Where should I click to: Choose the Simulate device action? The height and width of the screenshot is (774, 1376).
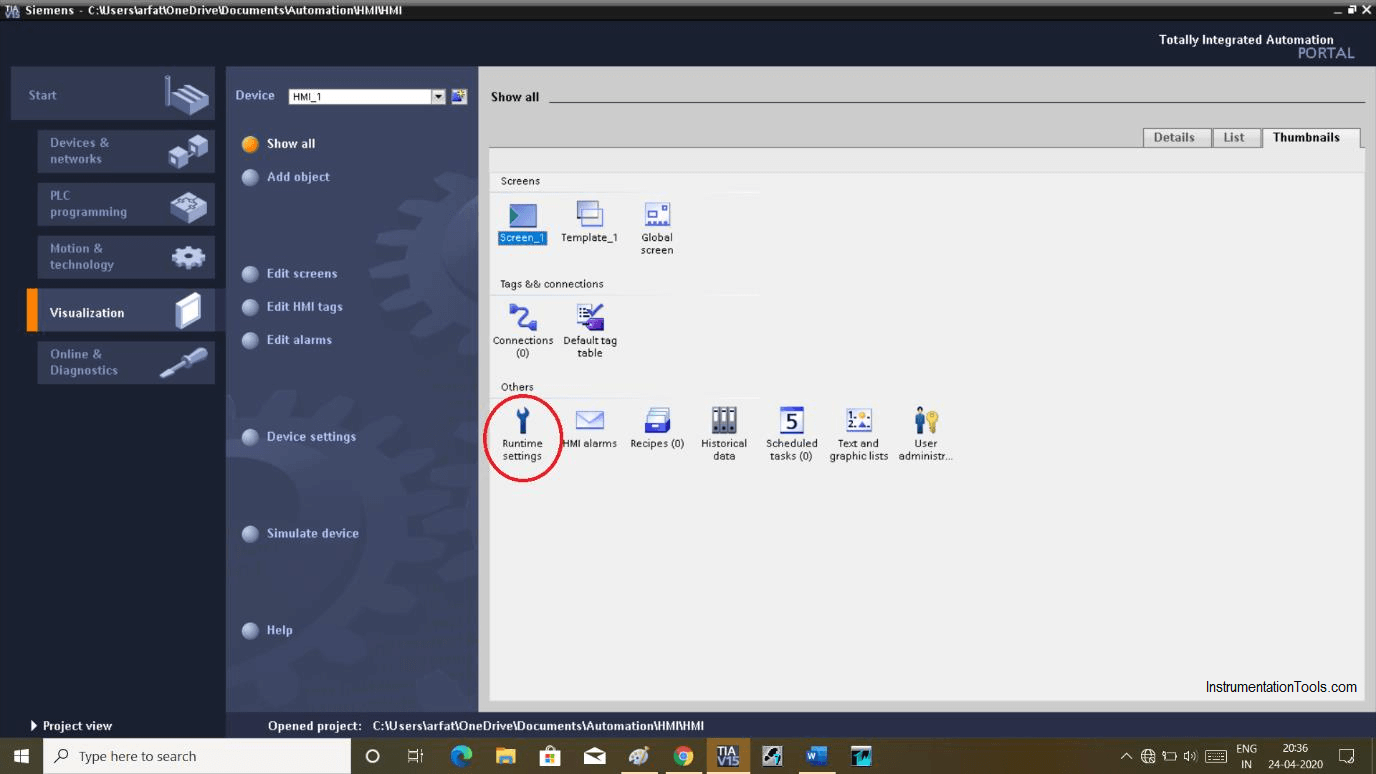point(300,534)
